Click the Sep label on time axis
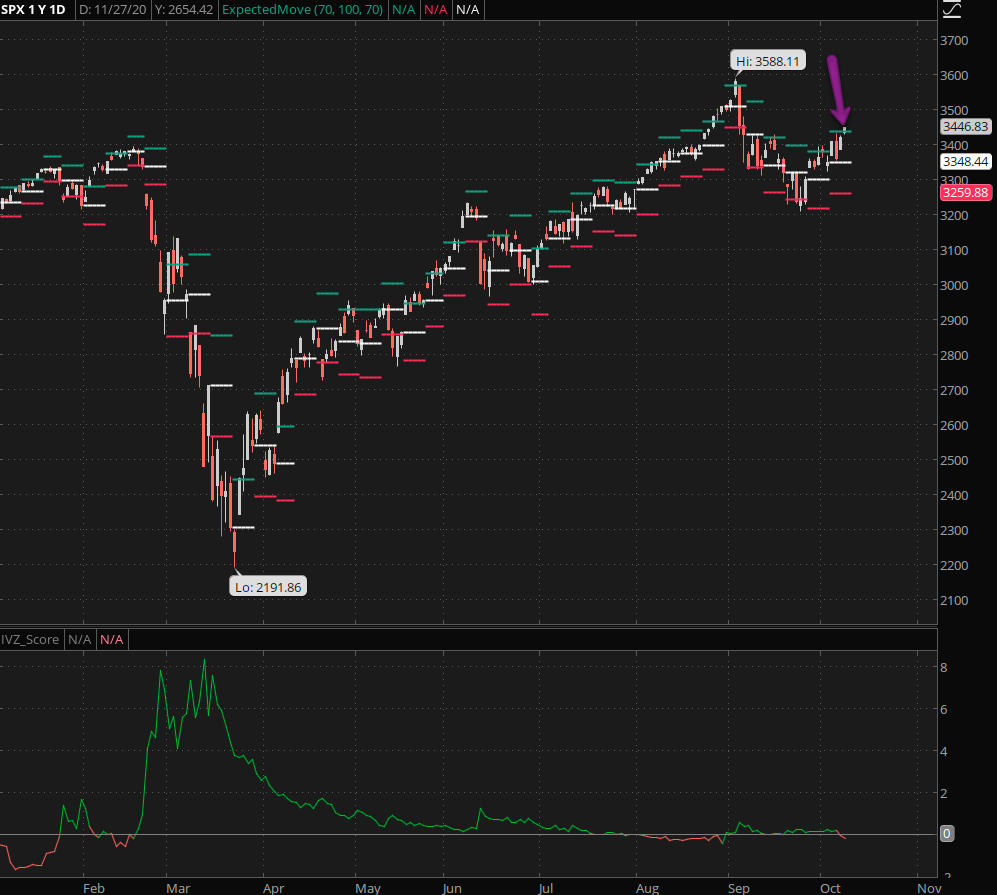This screenshot has width=997, height=895. point(739,888)
